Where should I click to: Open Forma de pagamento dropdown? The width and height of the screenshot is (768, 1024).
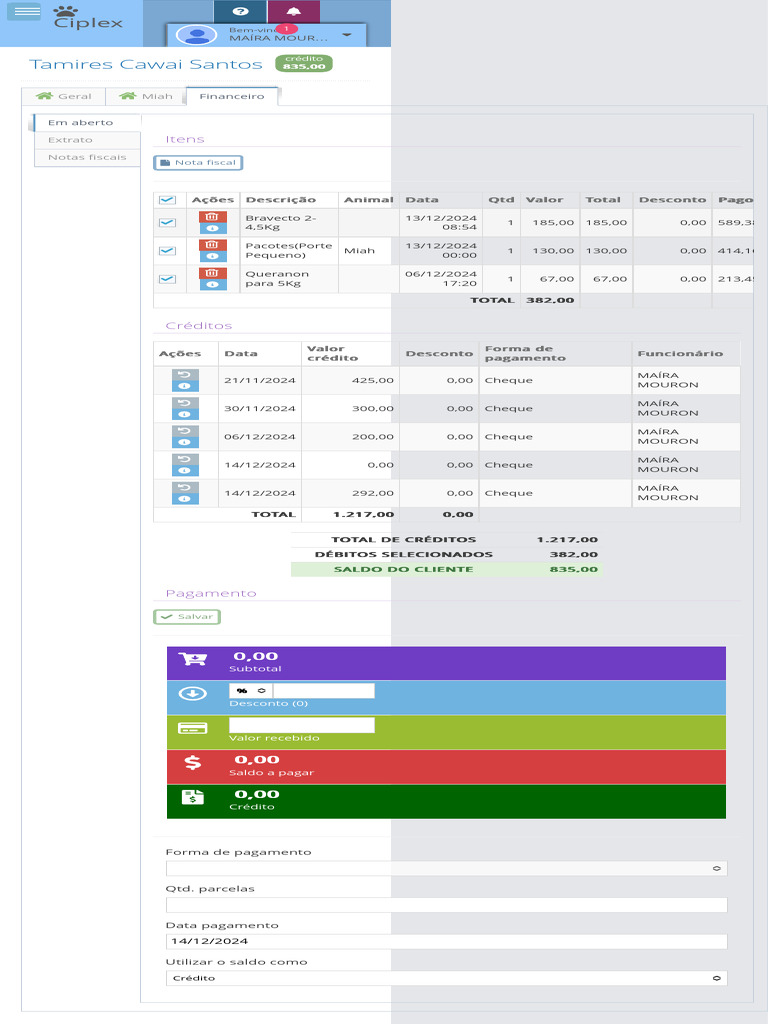pos(447,869)
